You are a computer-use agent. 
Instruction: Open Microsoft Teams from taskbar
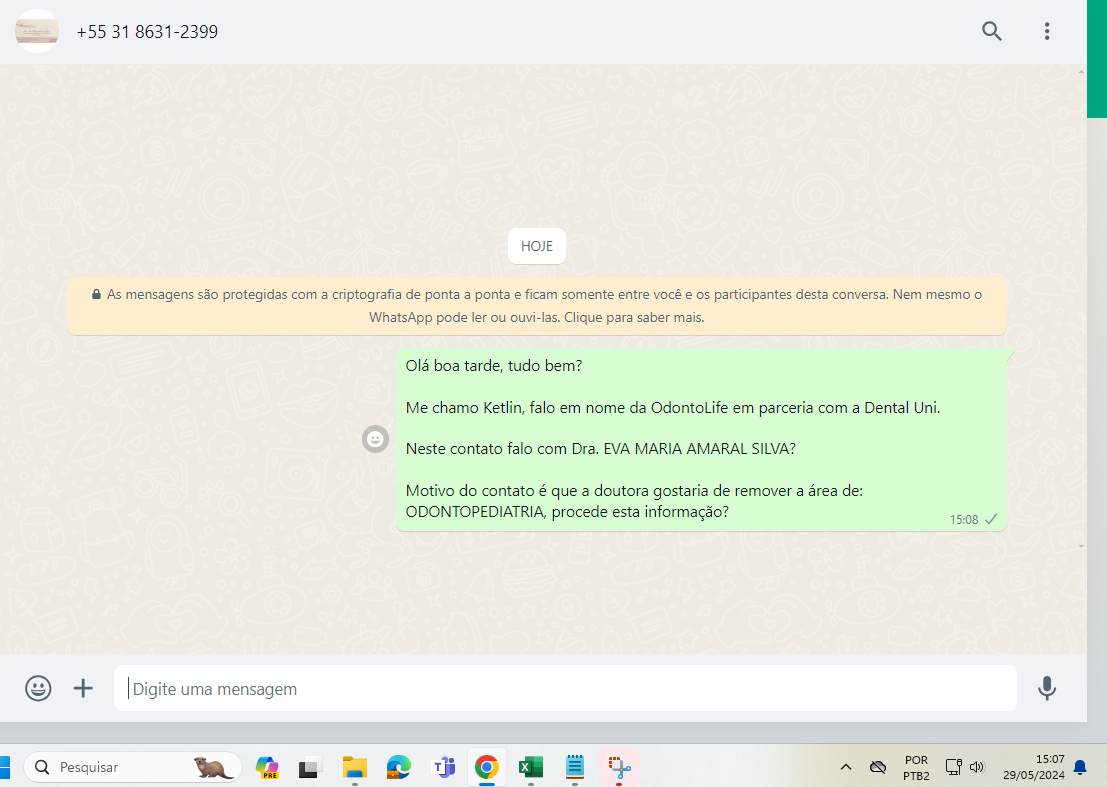click(443, 767)
